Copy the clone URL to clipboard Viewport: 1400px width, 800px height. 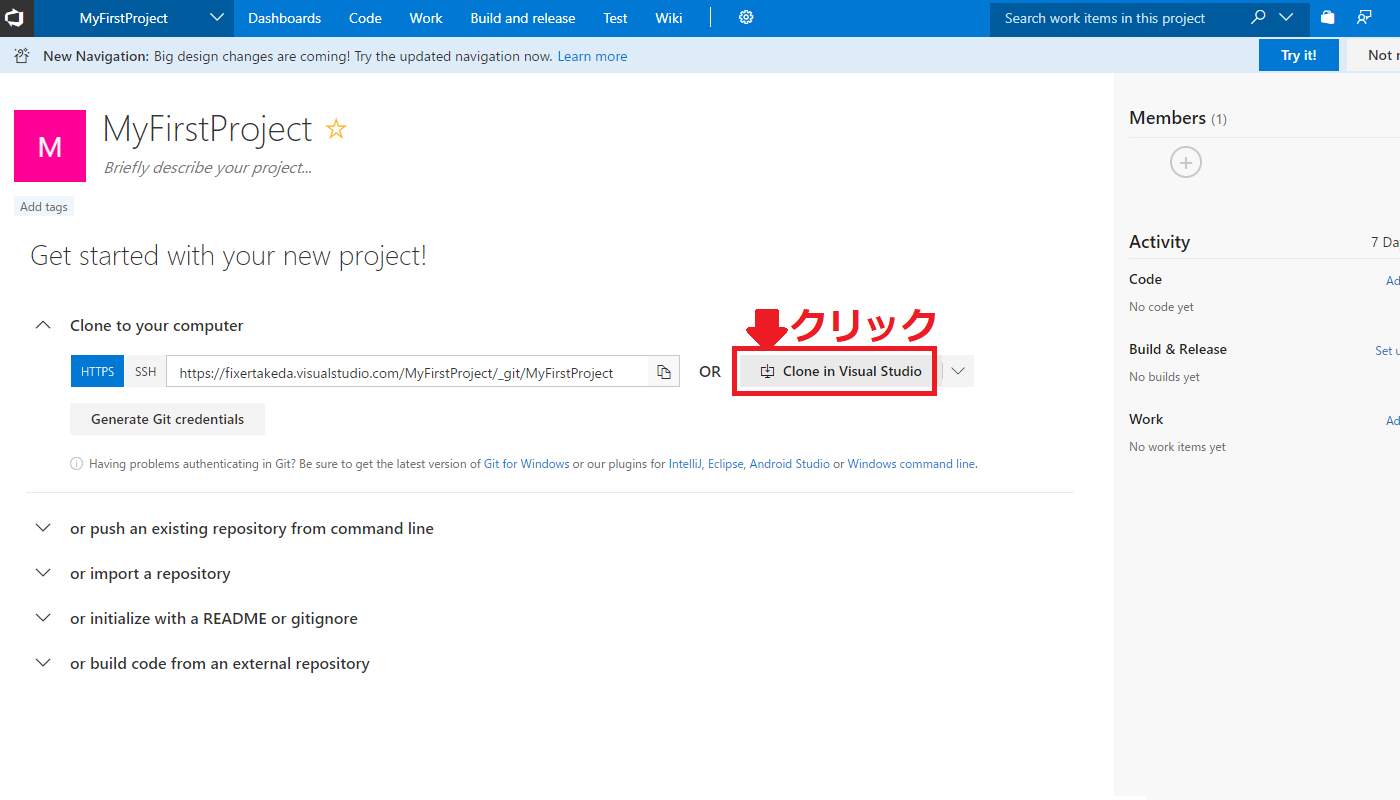664,372
